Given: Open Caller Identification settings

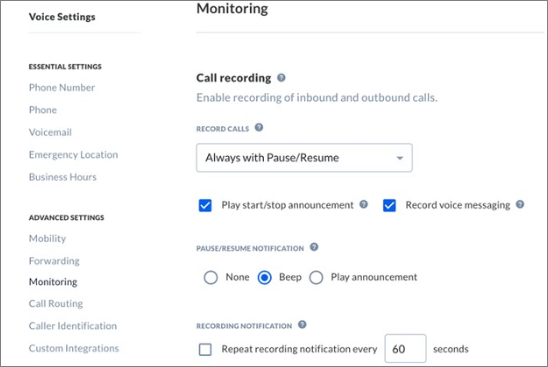Looking at the screenshot, I should click(73, 326).
